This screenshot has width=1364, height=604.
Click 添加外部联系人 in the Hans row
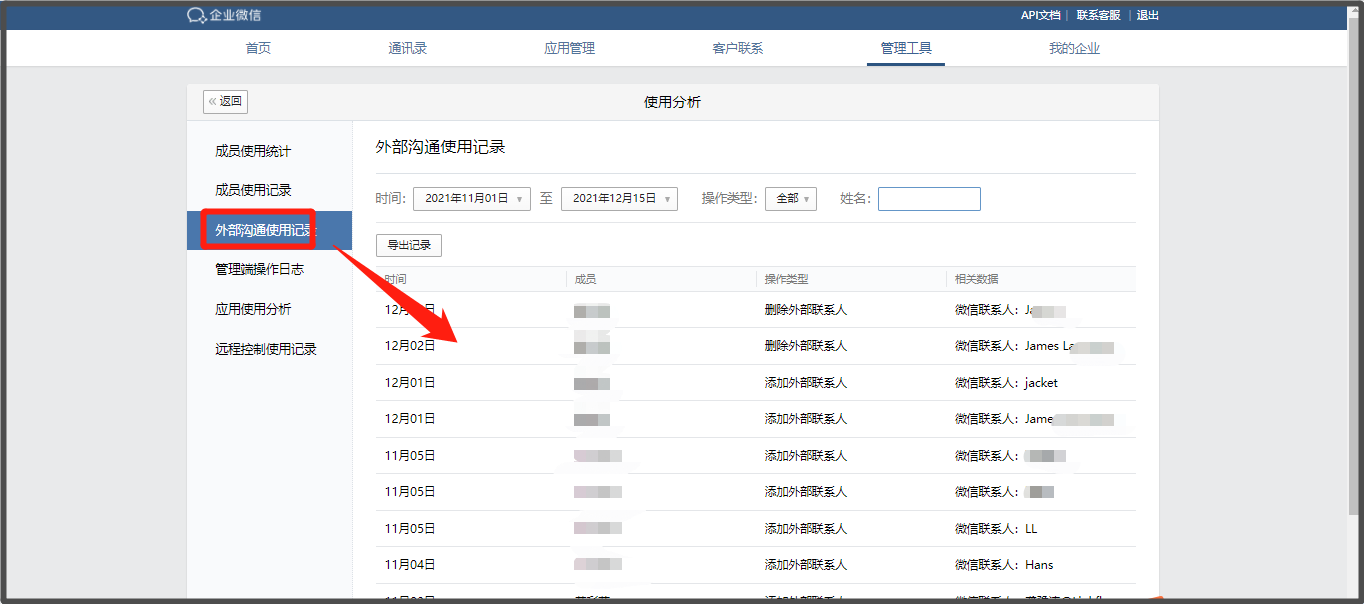click(806, 565)
